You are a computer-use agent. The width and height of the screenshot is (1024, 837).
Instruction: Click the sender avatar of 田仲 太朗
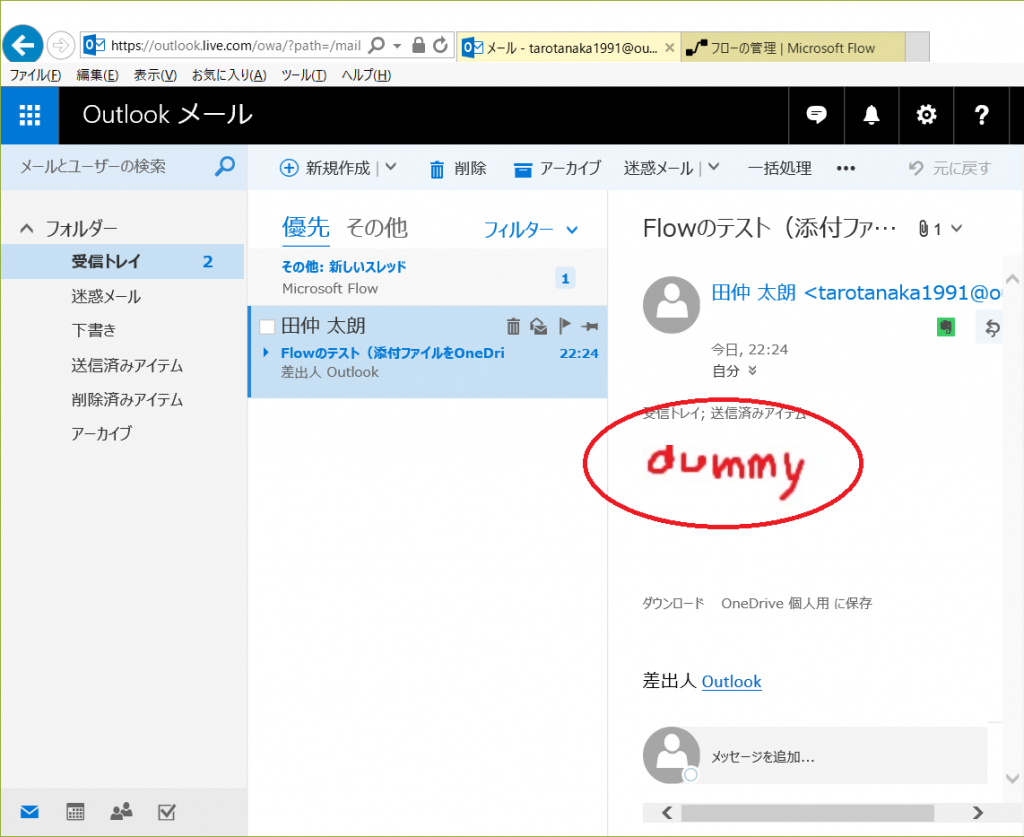671,305
